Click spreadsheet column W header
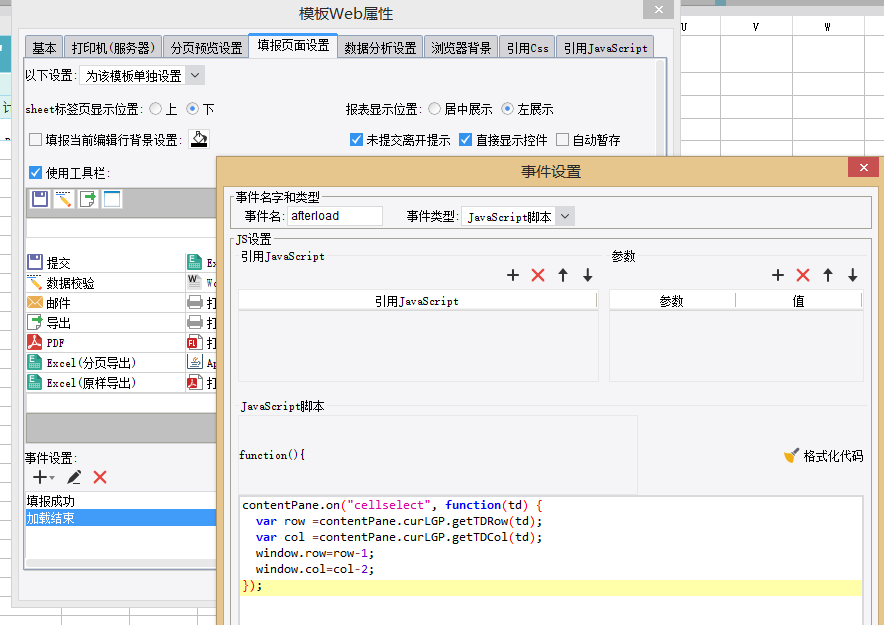The width and height of the screenshot is (884, 625). 828,26
